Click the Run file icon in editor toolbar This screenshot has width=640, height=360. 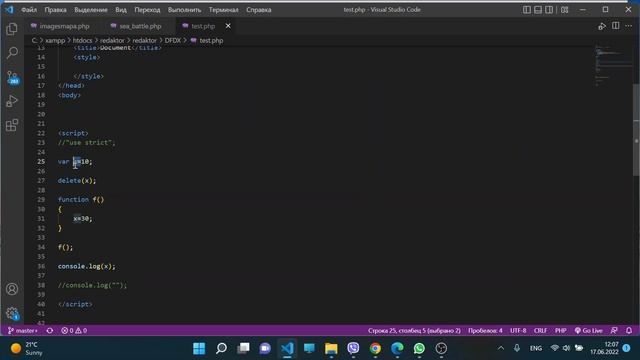602,26
